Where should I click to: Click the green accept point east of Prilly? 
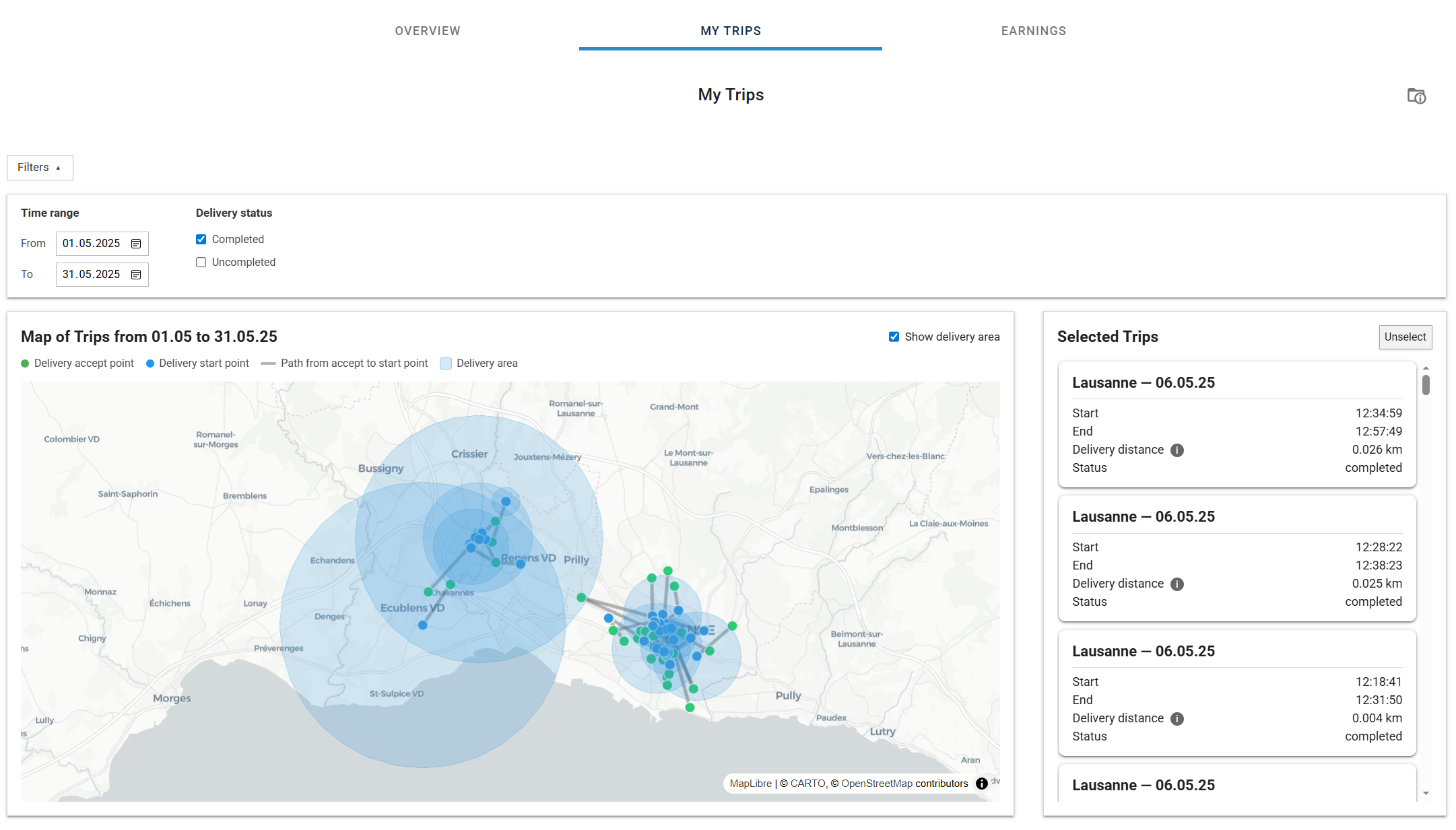581,598
